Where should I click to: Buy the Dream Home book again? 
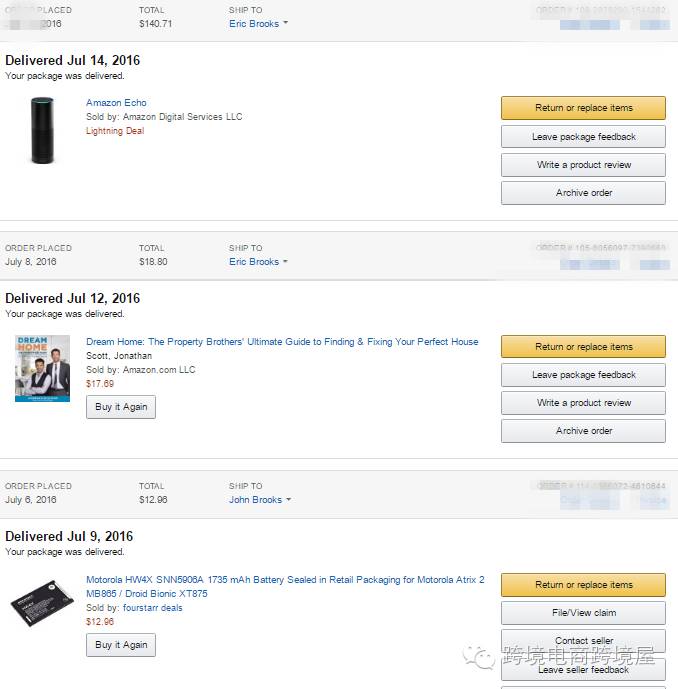(121, 407)
